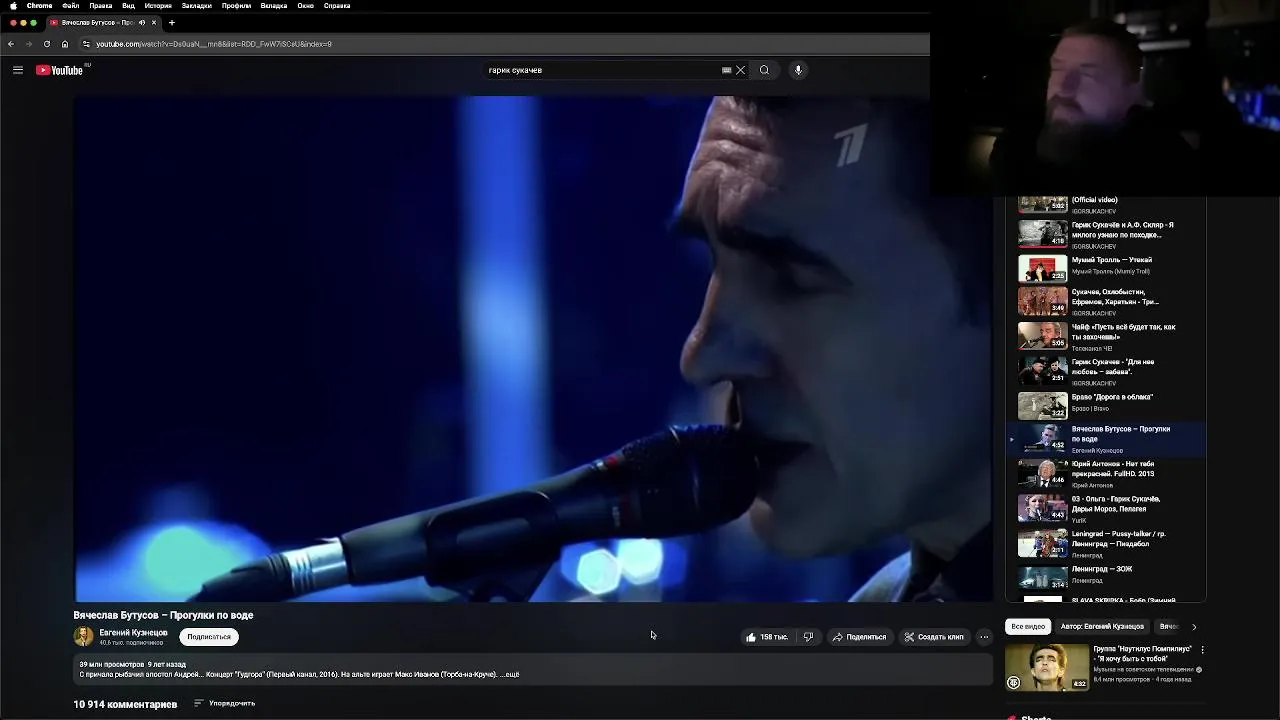Open the Chrome menu in the macOS menu bar
Image resolution: width=1280 pixels, height=720 pixels.
(x=39, y=6)
